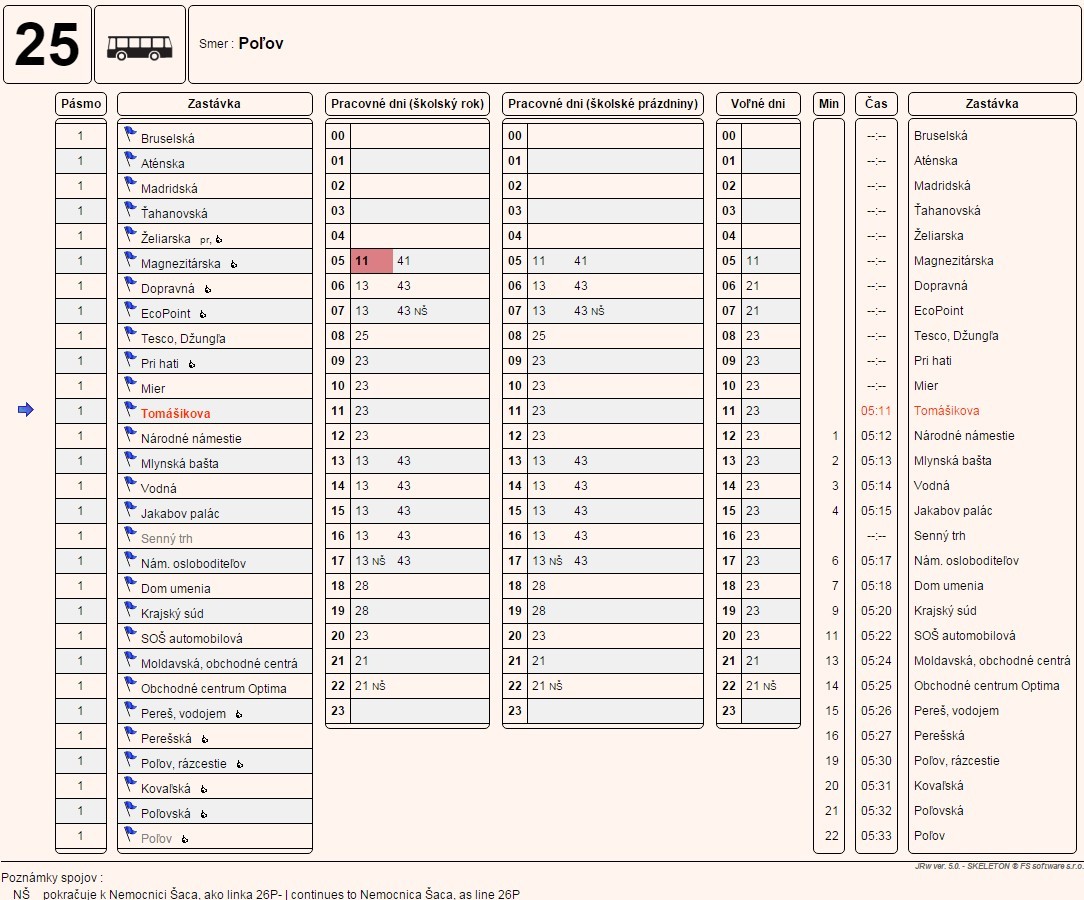Click the flag icon beside Kovaľská
This screenshot has height=900, width=1084.
coord(129,784)
